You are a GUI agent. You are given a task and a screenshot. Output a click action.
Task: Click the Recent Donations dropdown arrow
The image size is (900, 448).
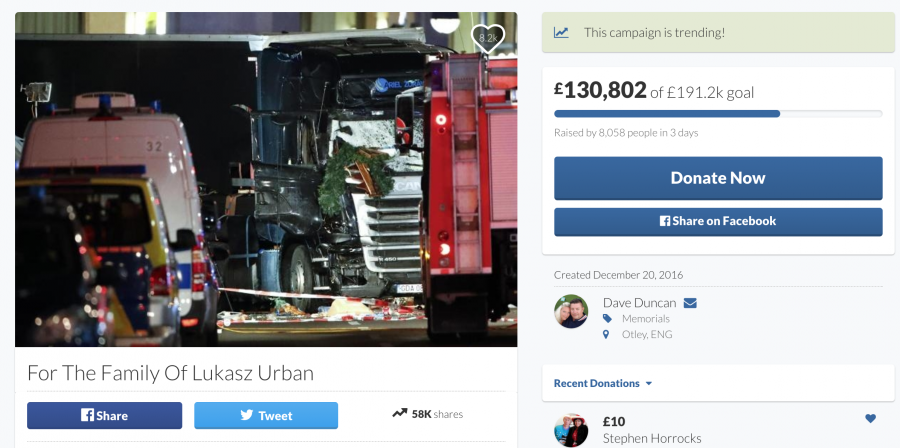649,384
